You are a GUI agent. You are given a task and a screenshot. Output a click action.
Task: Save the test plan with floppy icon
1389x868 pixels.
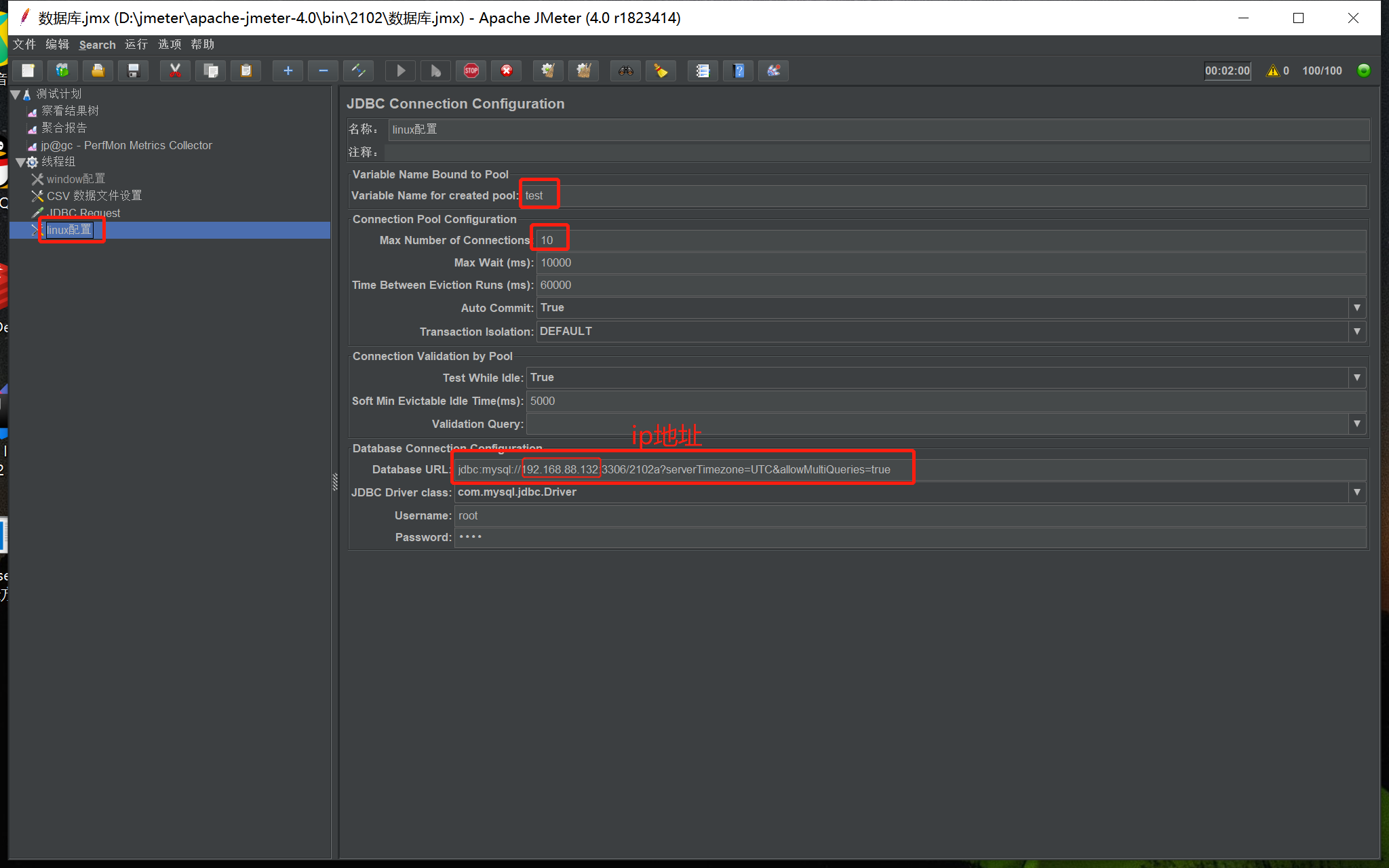(134, 71)
